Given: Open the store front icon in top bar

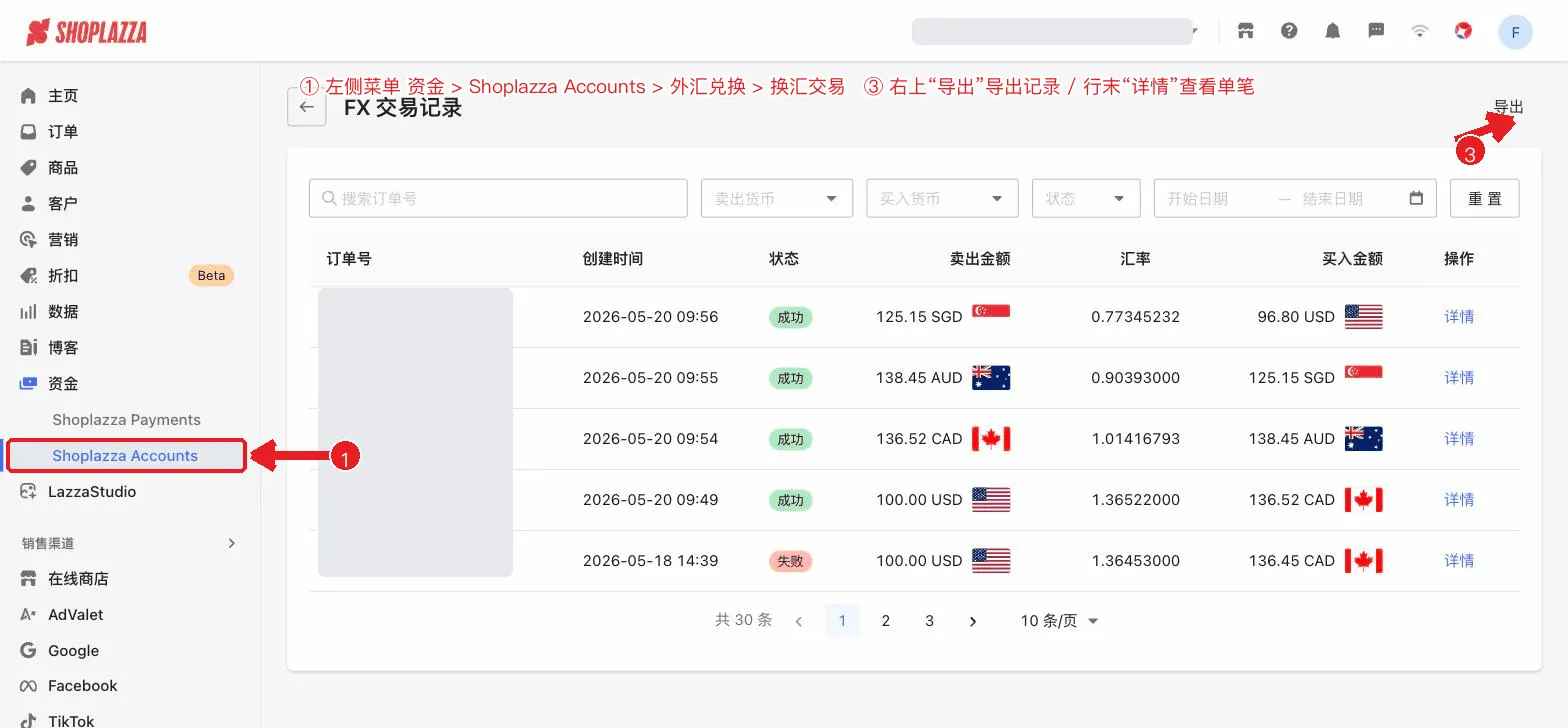Looking at the screenshot, I should click(1246, 31).
